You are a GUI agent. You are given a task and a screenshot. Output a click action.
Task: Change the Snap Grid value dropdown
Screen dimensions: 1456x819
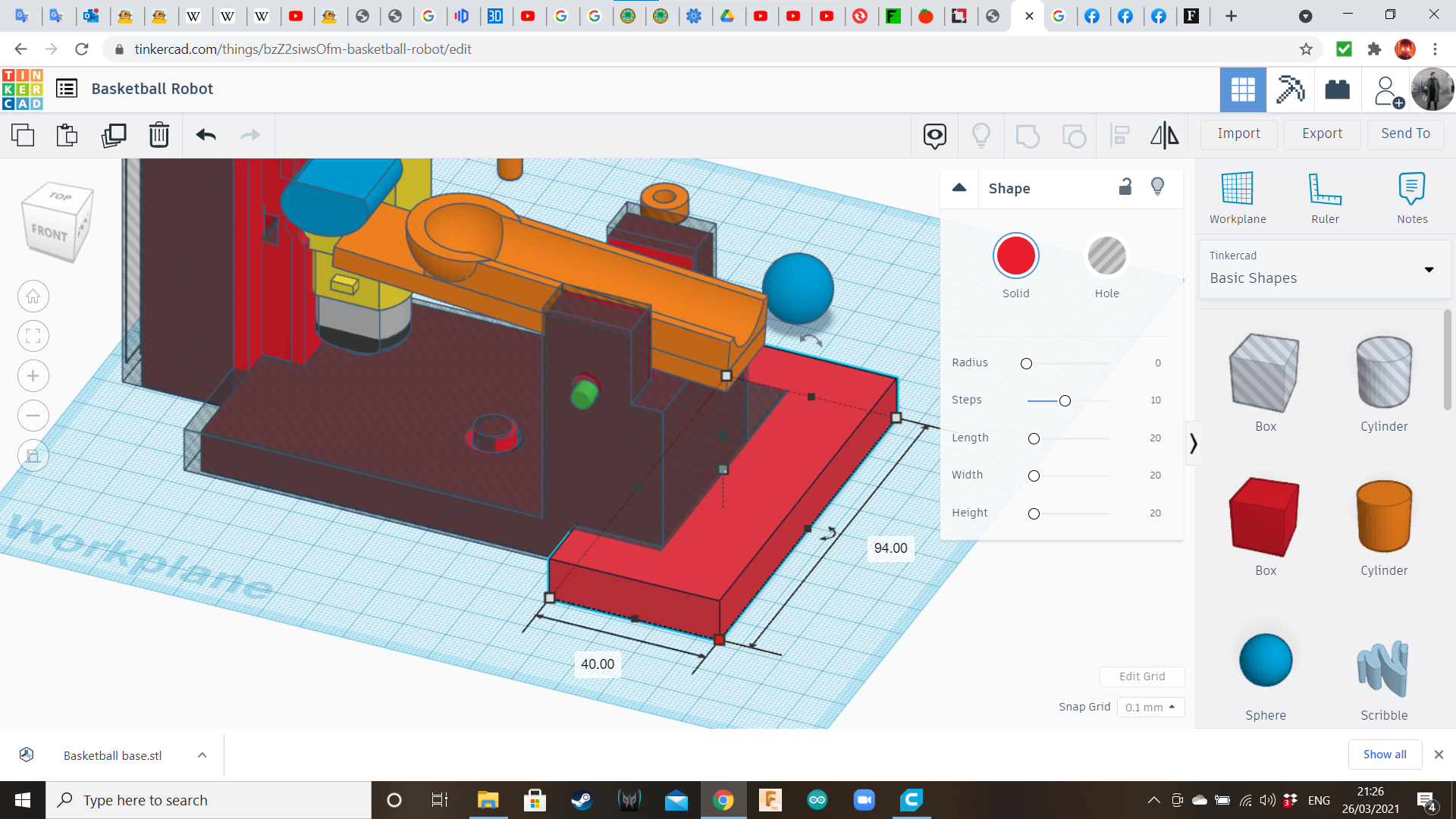[x=1150, y=707]
